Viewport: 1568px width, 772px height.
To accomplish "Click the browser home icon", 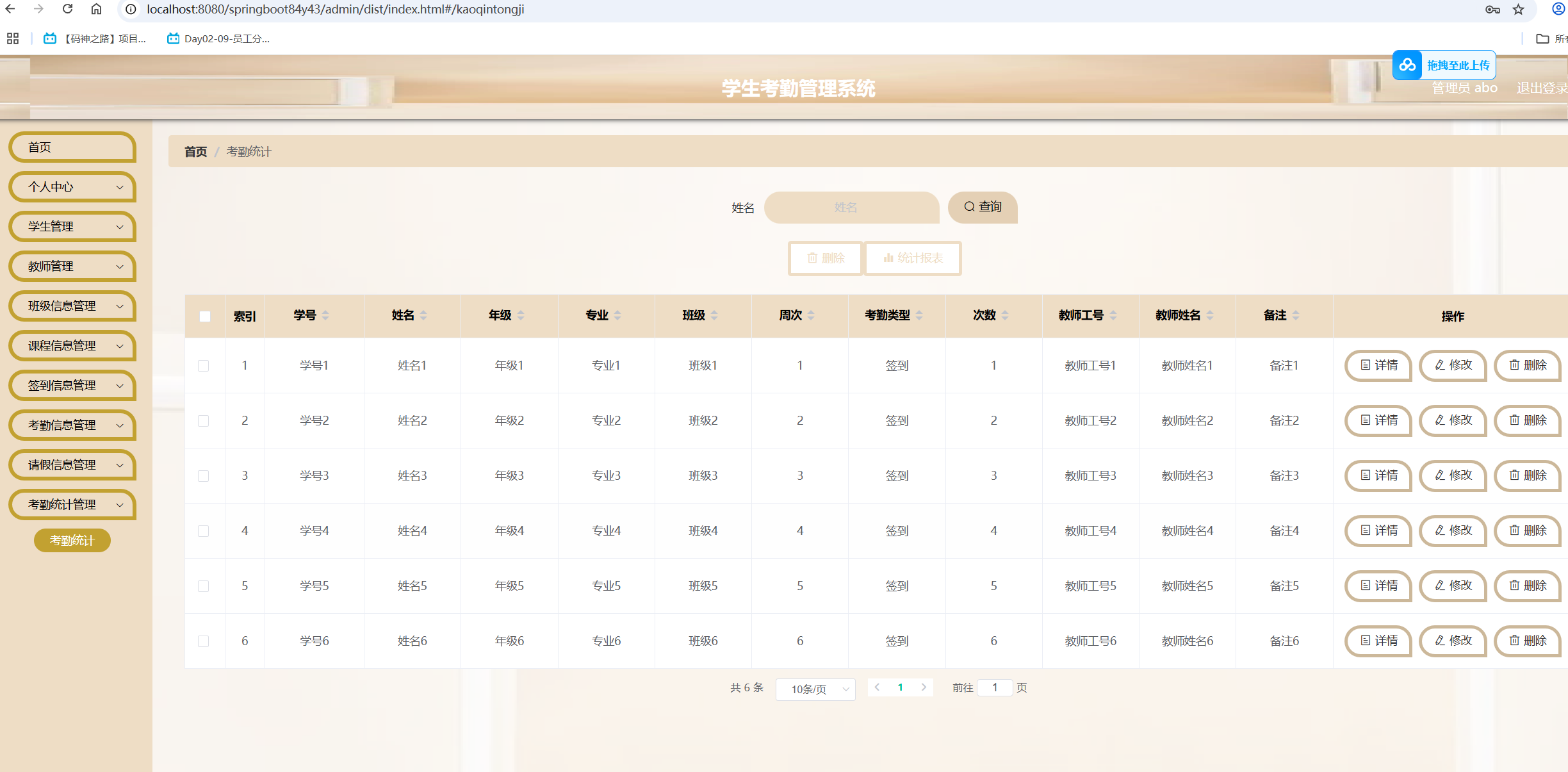I will point(96,9).
